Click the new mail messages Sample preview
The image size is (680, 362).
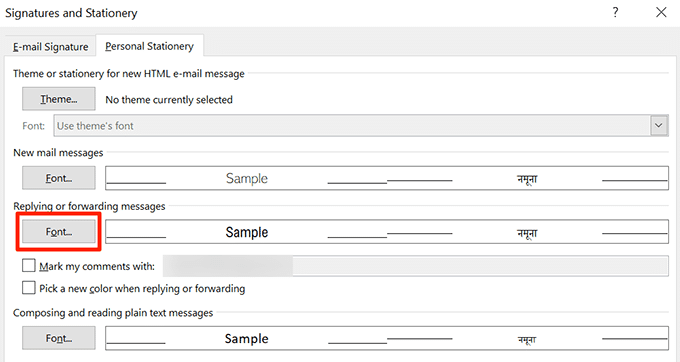387,178
